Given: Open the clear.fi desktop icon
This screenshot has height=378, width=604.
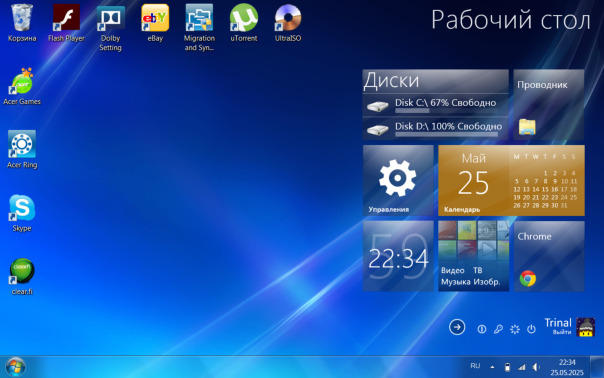Looking at the screenshot, I should 22,277.
